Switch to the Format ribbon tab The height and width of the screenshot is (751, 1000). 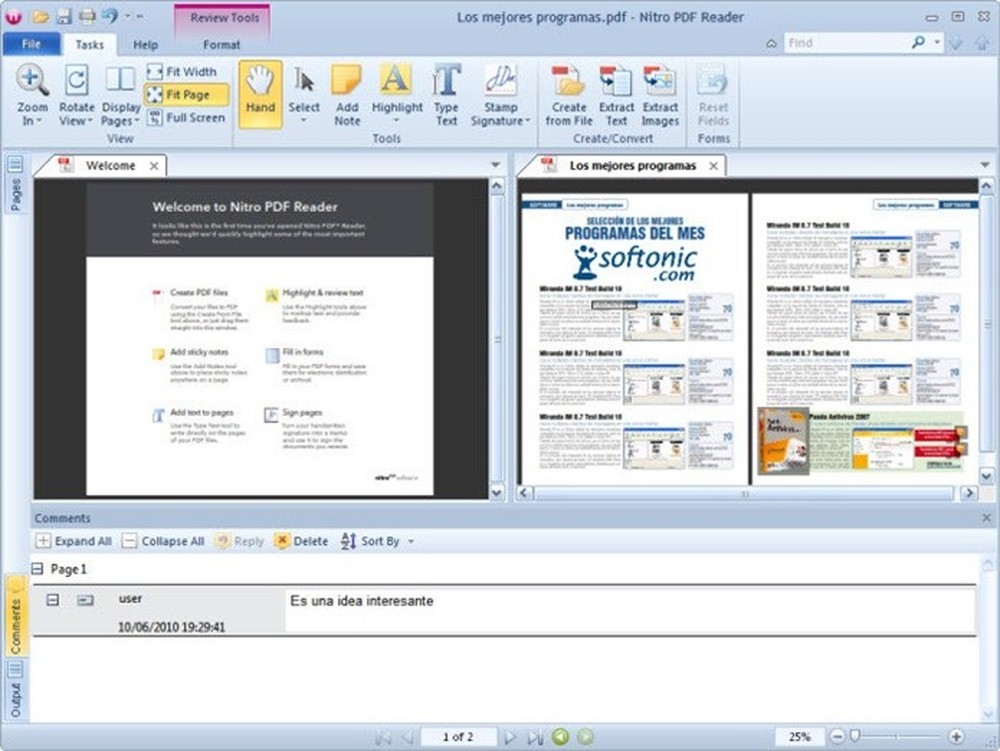[221, 44]
